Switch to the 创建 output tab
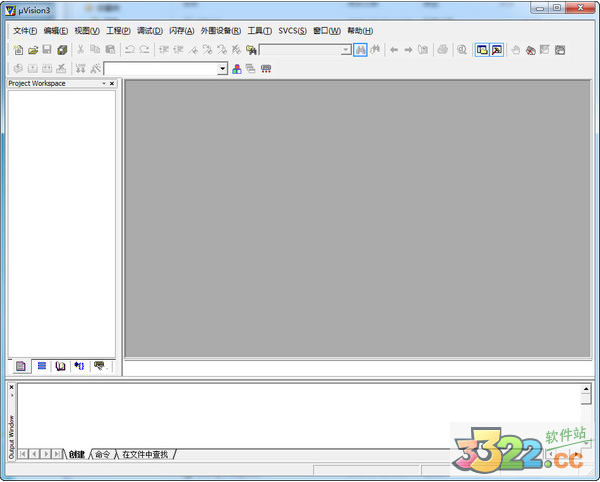 pyautogui.click(x=77, y=454)
